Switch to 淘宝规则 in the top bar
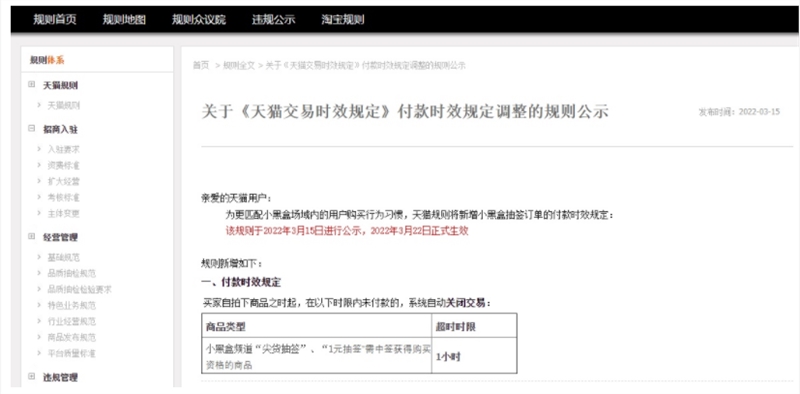The image size is (800, 394). (343, 19)
